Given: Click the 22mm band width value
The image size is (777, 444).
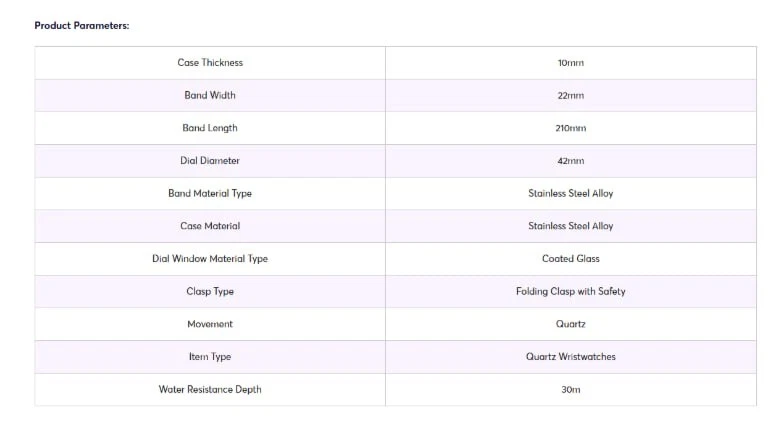Looking at the screenshot, I should pyautogui.click(x=570, y=96).
